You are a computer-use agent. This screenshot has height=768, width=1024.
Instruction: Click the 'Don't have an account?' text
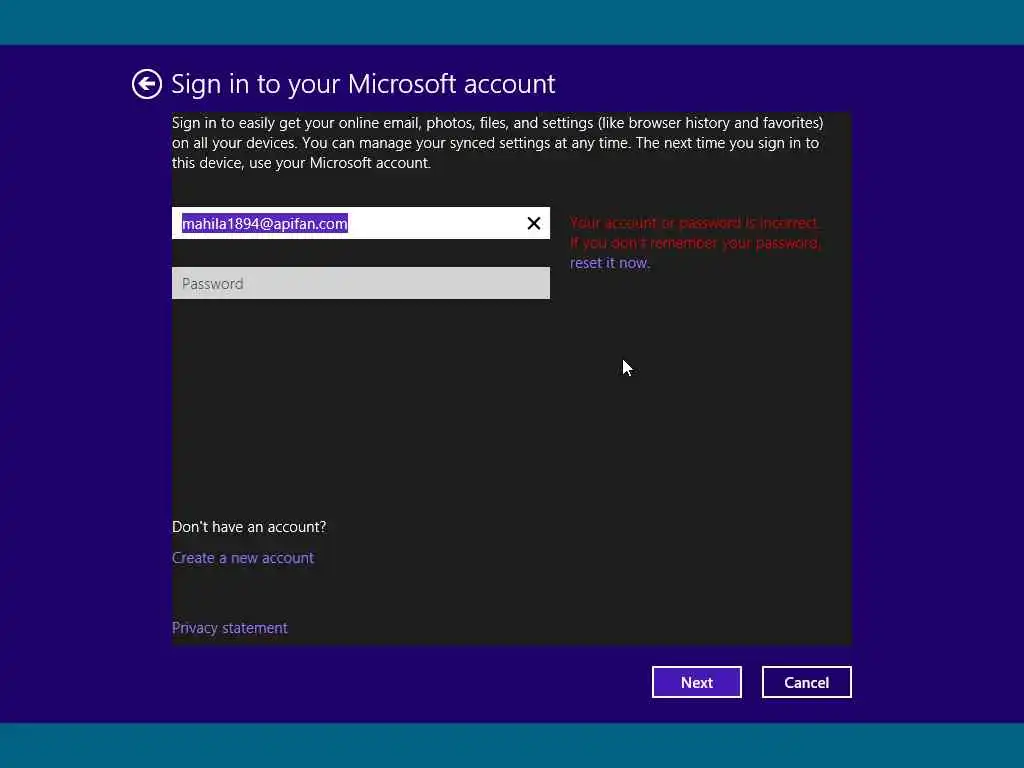[x=249, y=526]
